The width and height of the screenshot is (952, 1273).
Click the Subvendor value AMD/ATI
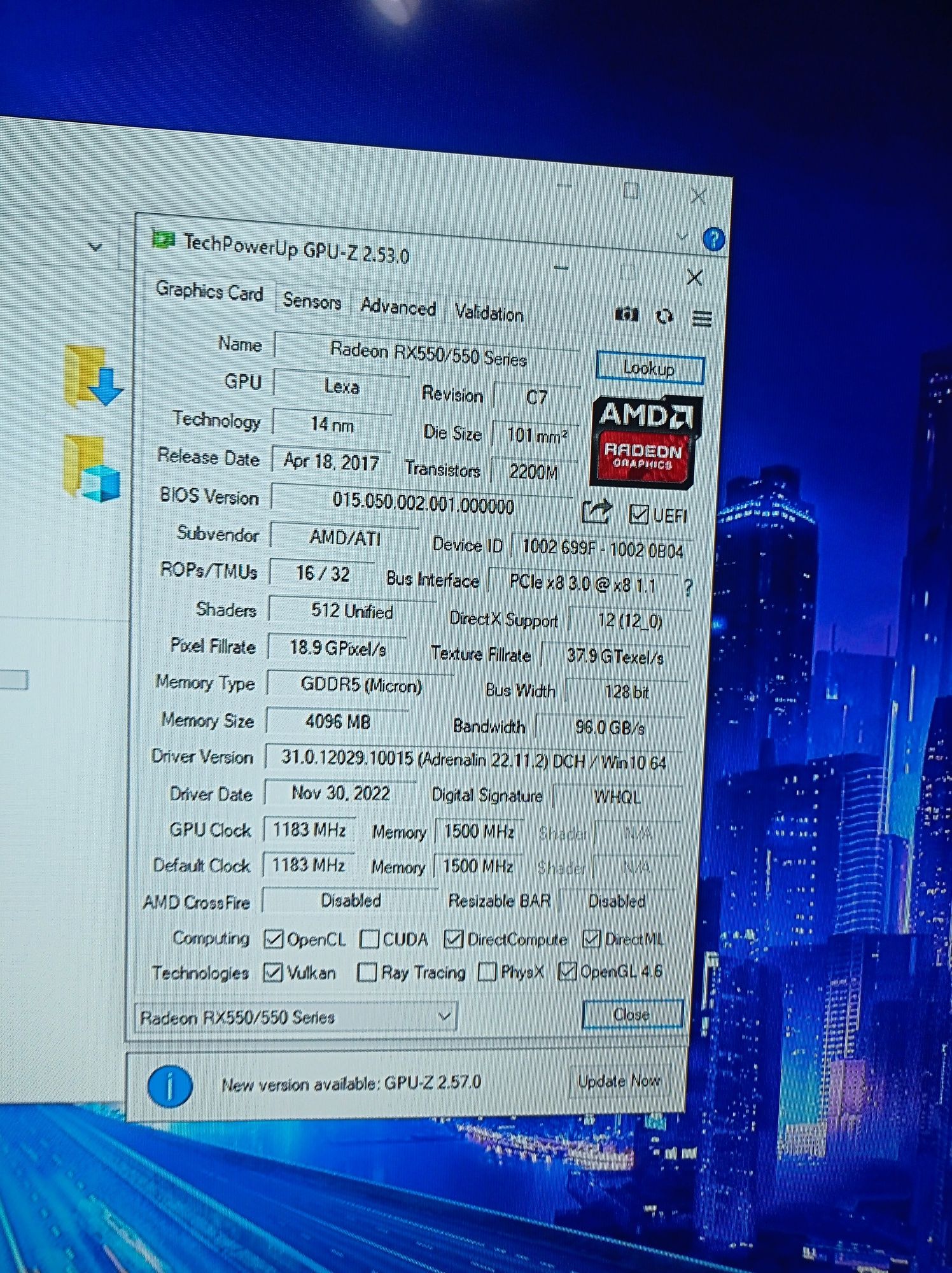[x=345, y=537]
